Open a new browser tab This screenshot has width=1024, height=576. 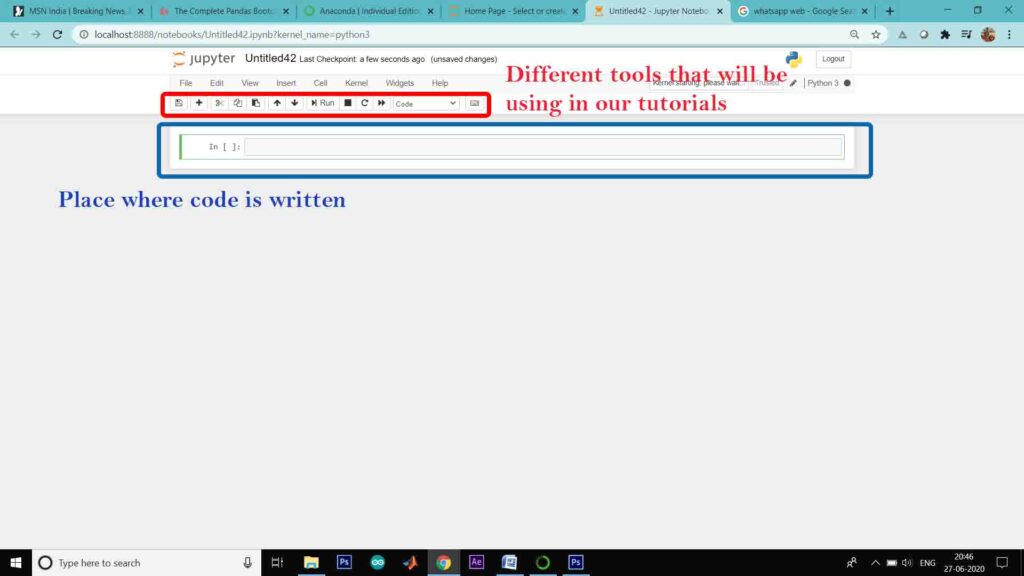[889, 11]
